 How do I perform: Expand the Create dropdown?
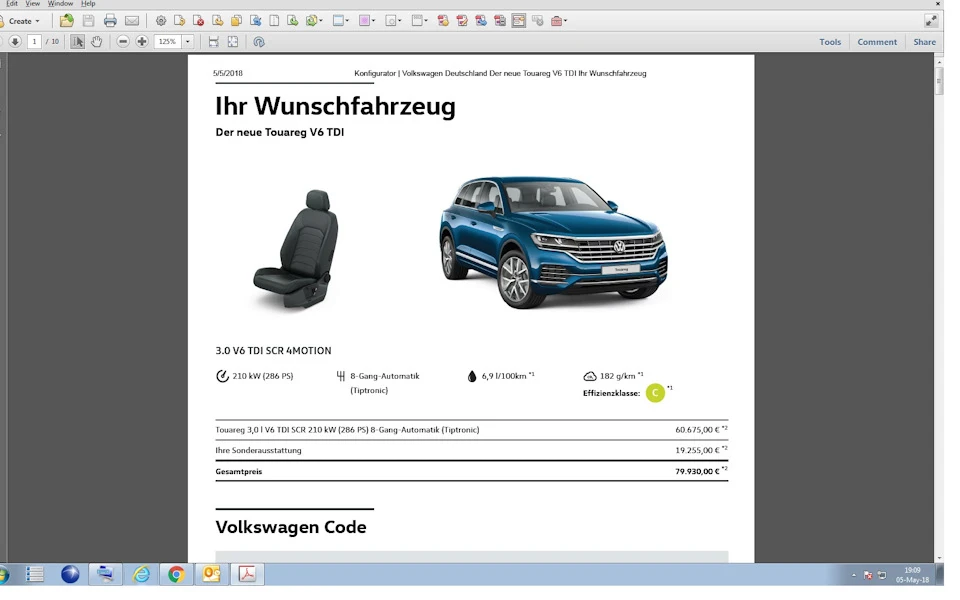click(24, 21)
